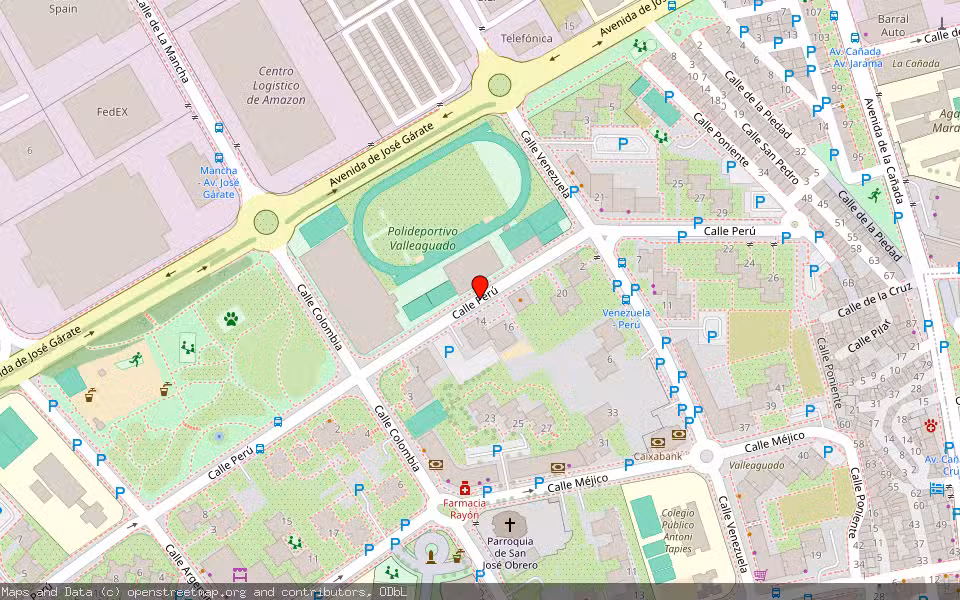Click the blue hotel bed icon
960x600 pixels.
tap(937, 489)
